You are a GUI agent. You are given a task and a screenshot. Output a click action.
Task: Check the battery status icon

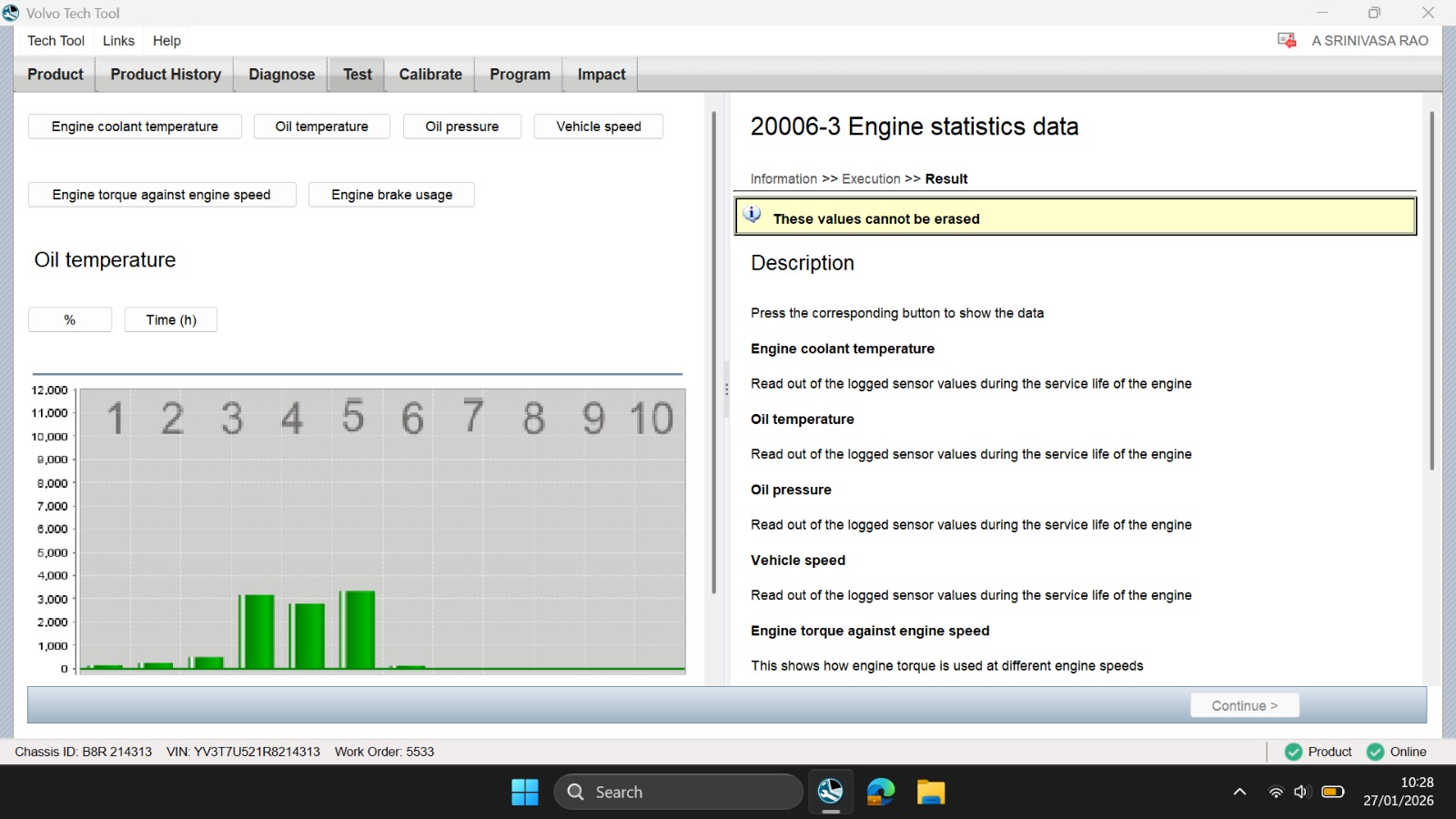pos(1333,792)
